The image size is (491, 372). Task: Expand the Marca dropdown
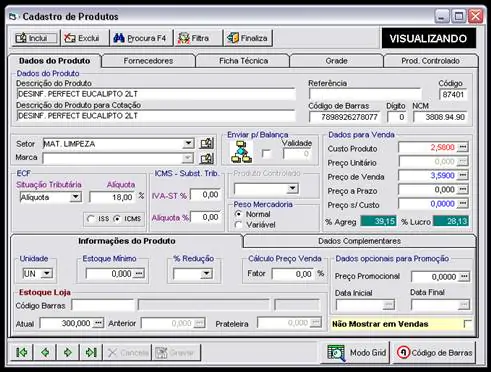click(188, 158)
